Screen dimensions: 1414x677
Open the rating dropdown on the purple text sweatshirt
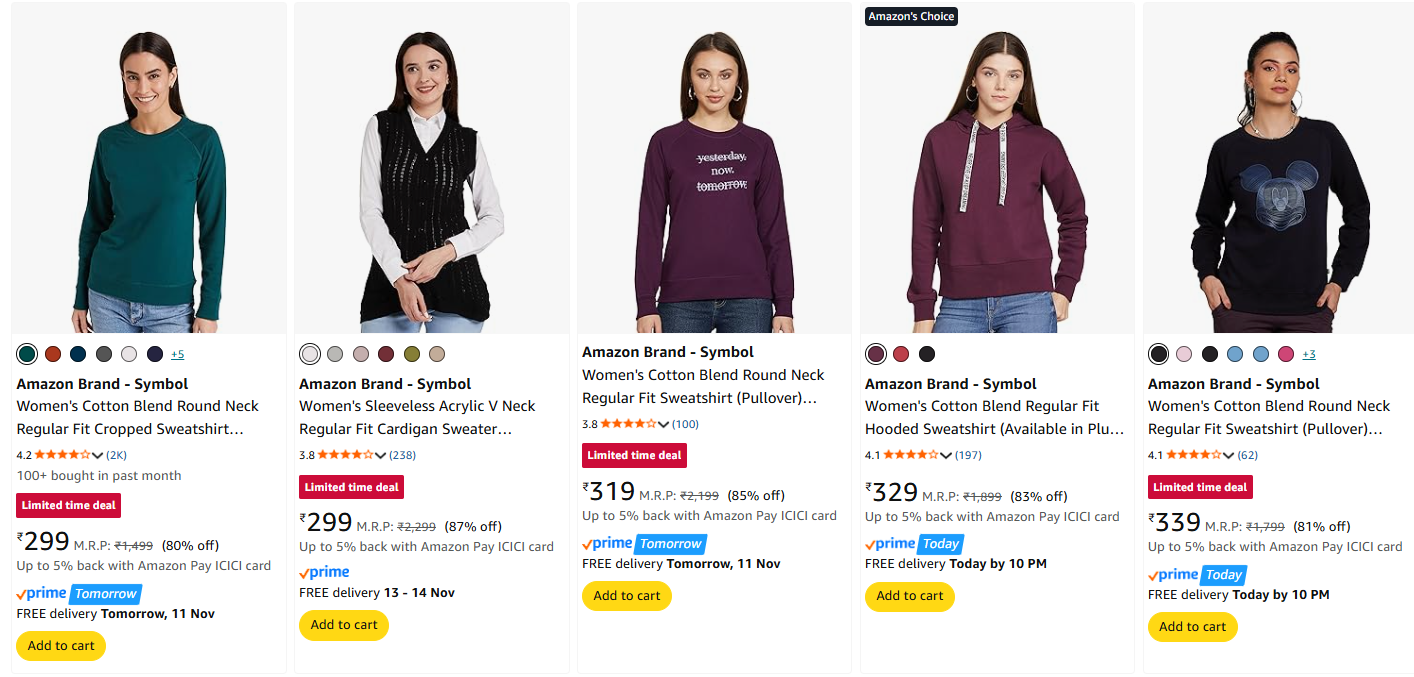click(x=663, y=424)
